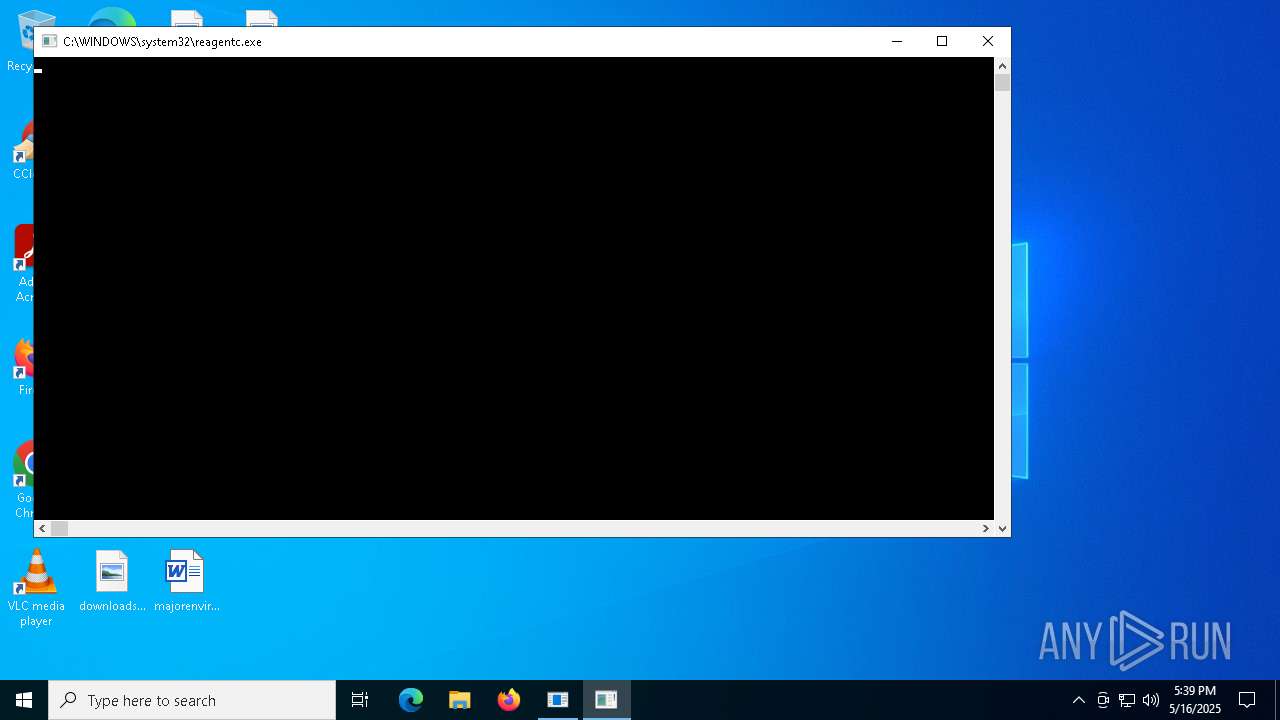The height and width of the screenshot is (720, 1280).
Task: Open the Windows Start menu
Action: click(24, 700)
